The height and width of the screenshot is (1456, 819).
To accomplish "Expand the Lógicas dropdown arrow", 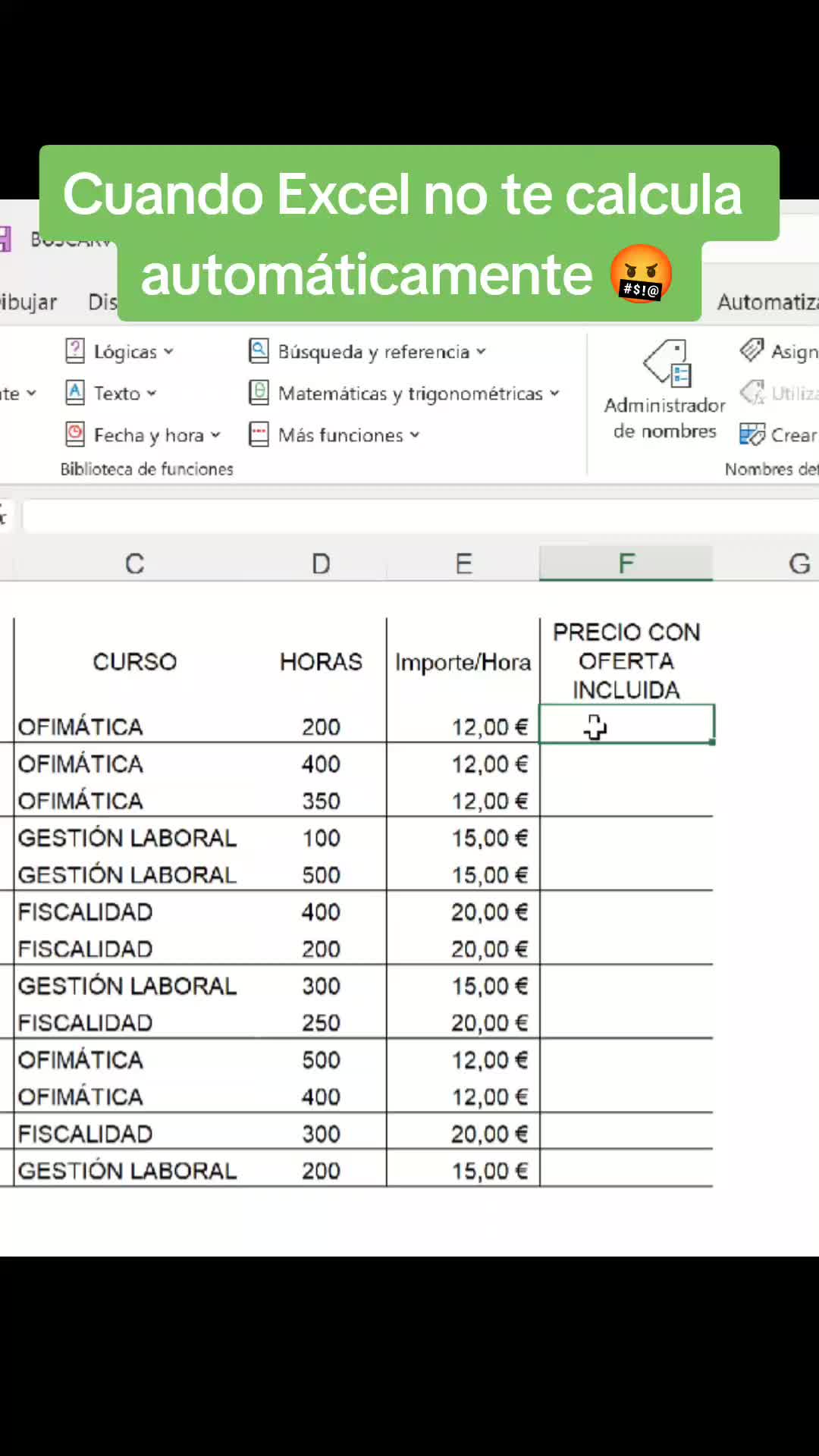I will pyautogui.click(x=168, y=352).
